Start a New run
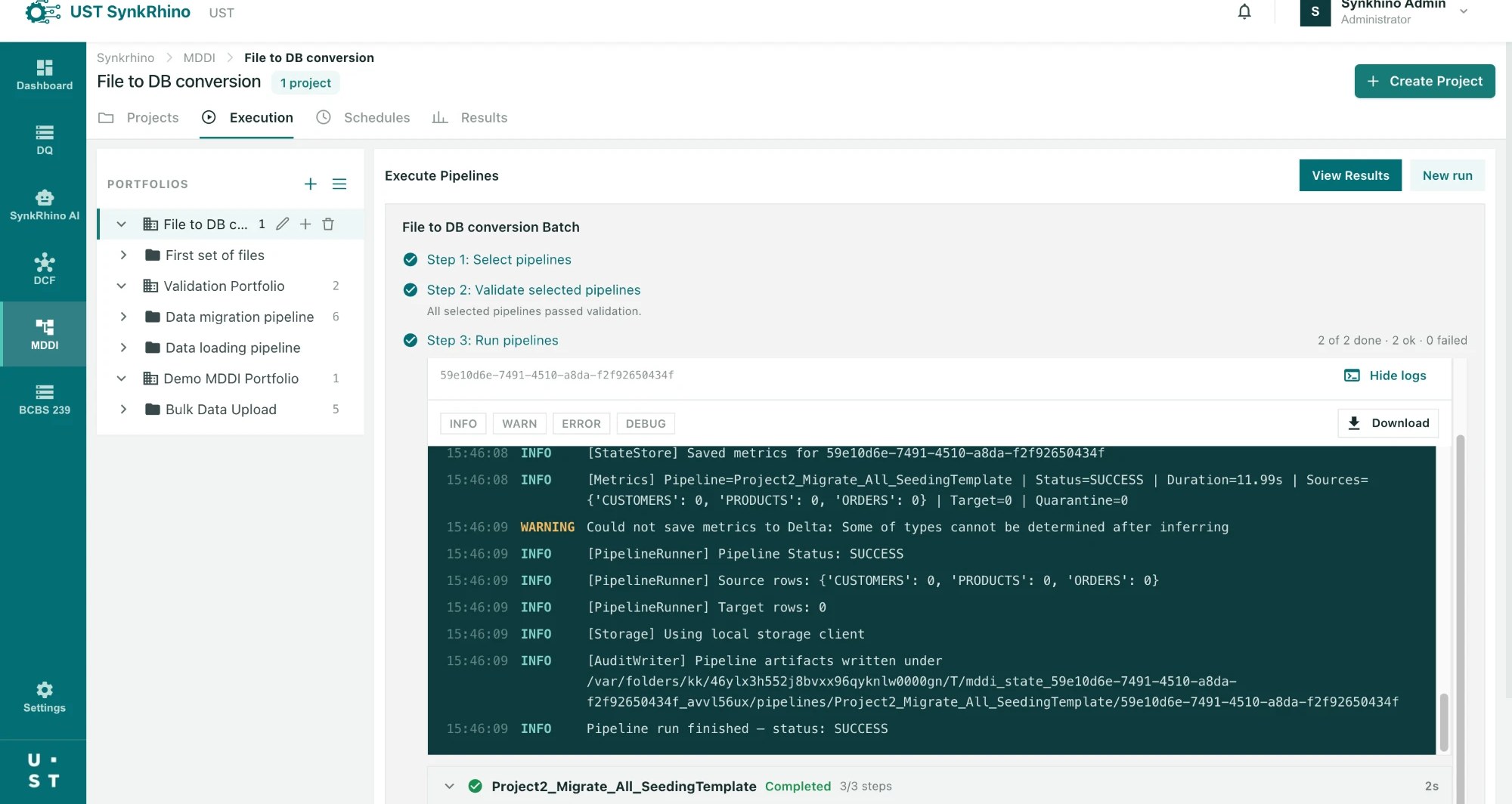1512x804 pixels. 1447,175
